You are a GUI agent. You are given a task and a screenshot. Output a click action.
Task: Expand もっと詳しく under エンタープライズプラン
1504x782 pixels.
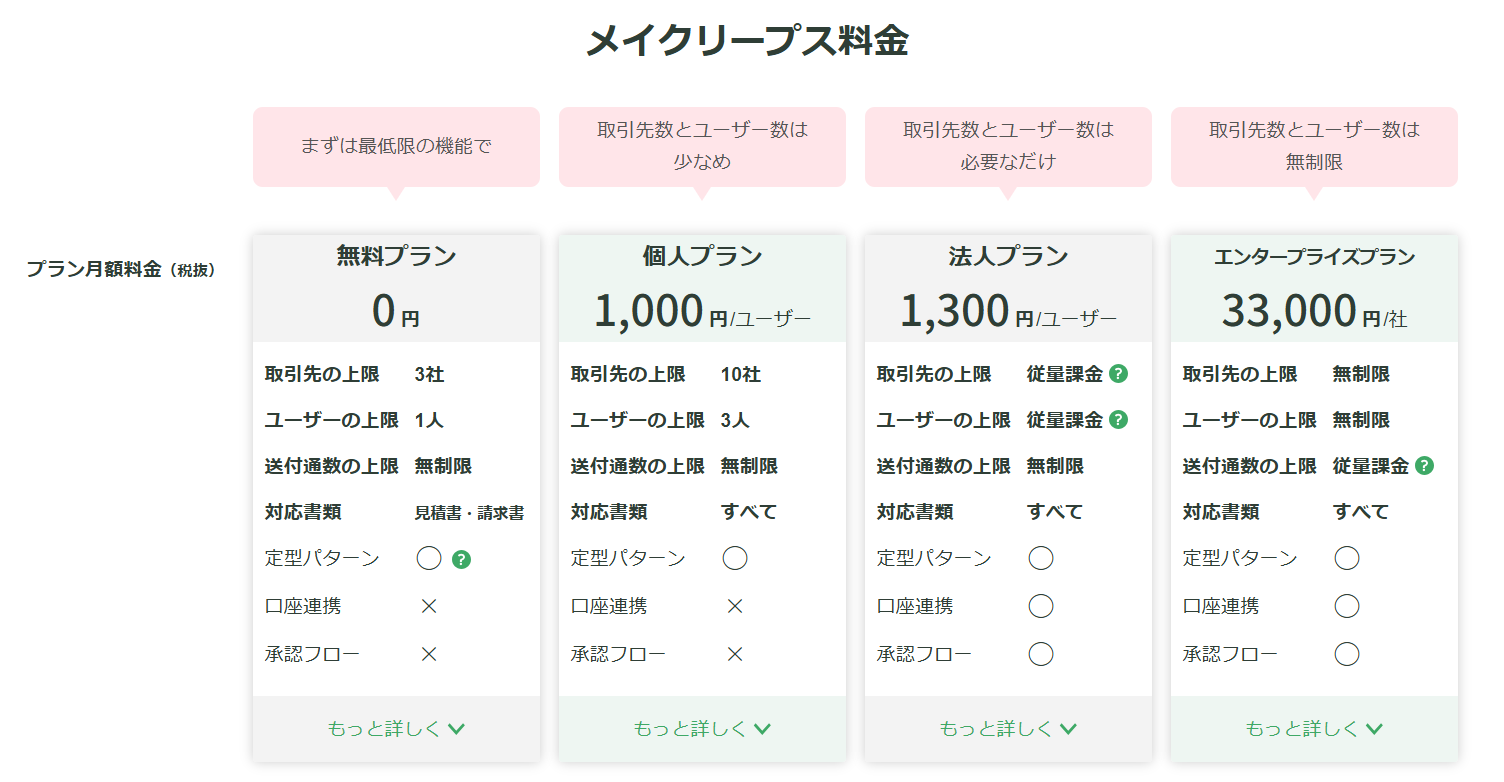pos(1314,729)
